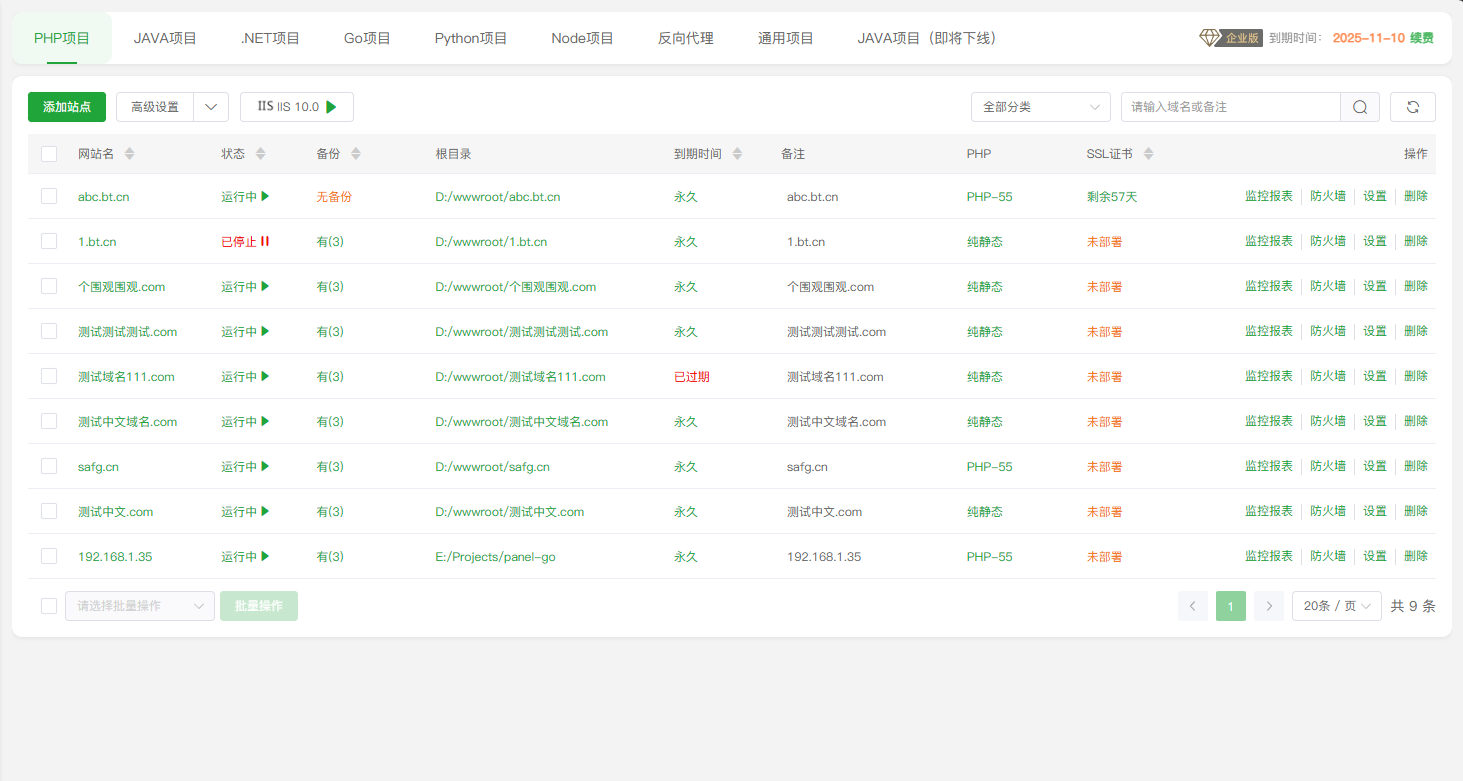Click the running play icon for abc.bt.cn
1463x781 pixels.
point(265,197)
